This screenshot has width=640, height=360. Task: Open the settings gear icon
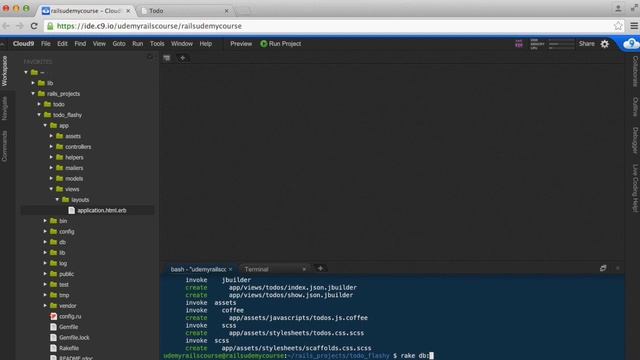(604, 44)
